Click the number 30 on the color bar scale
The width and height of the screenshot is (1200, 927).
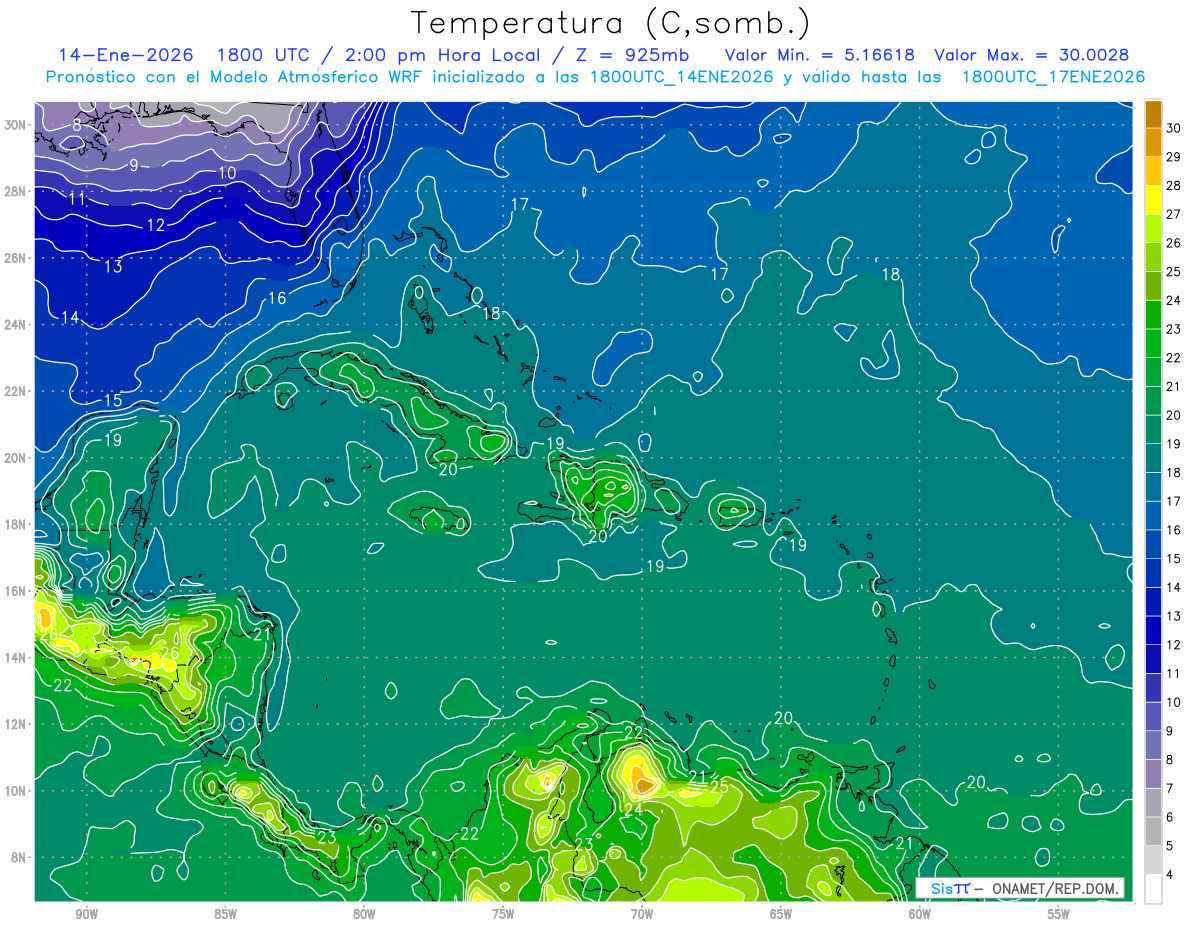pyautogui.click(x=1174, y=128)
